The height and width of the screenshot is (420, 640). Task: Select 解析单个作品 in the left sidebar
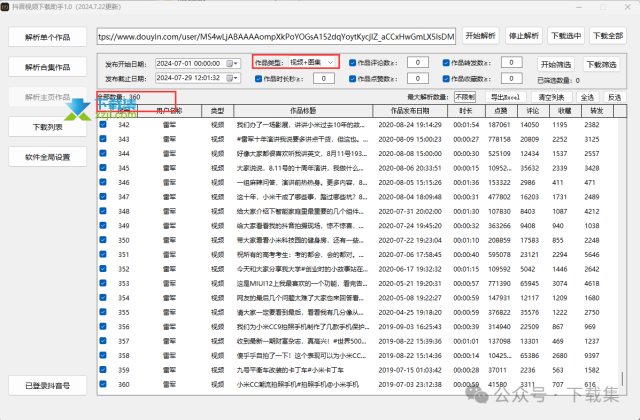(48, 37)
